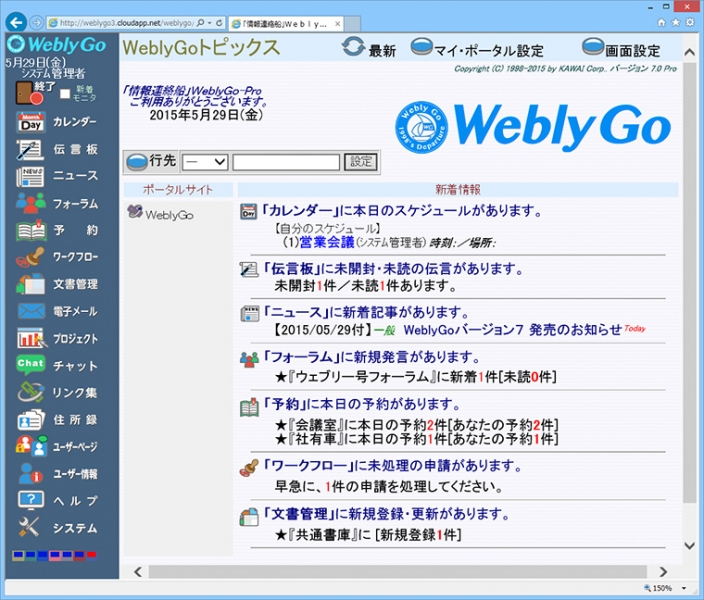Click the browser address bar URL
The height and width of the screenshot is (600, 704).
pos(126,23)
